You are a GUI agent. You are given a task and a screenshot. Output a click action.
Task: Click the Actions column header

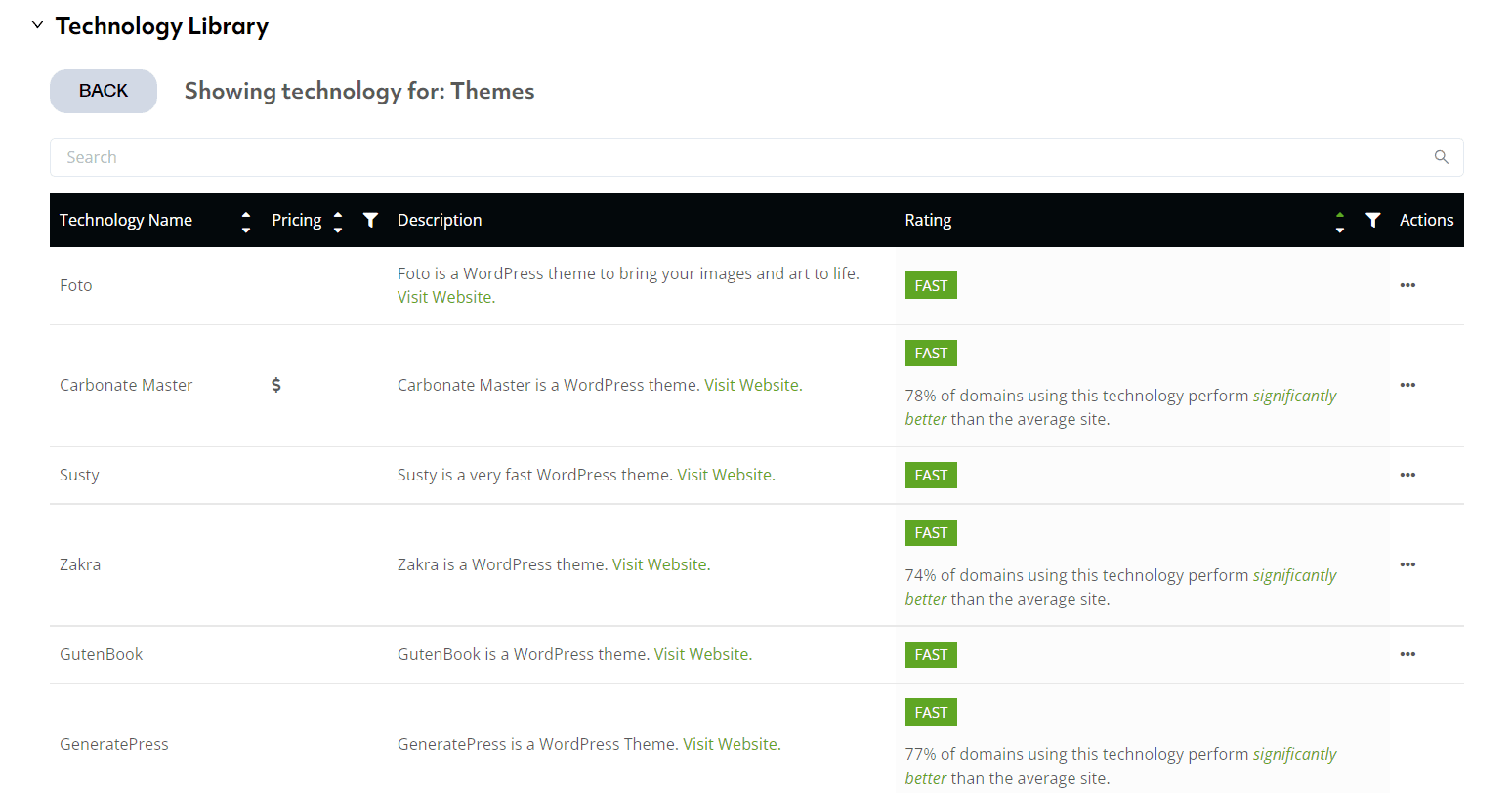click(x=1426, y=220)
